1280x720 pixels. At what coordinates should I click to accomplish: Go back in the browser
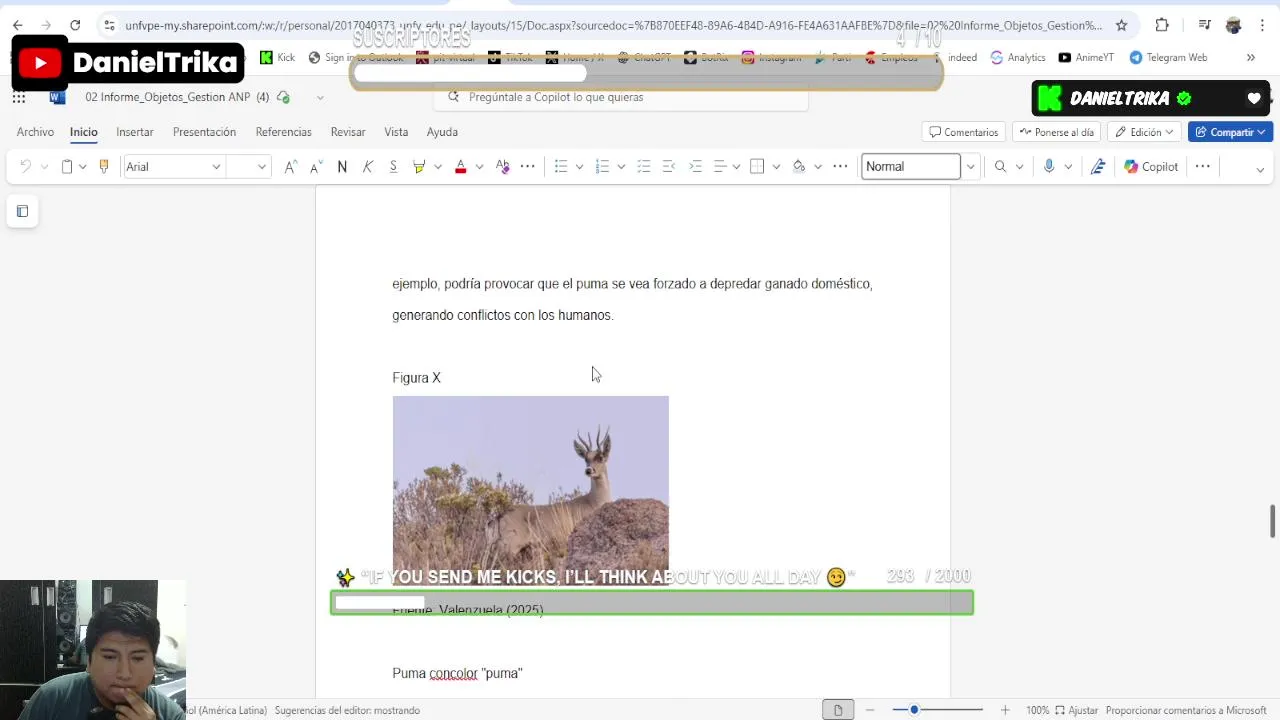[18, 25]
